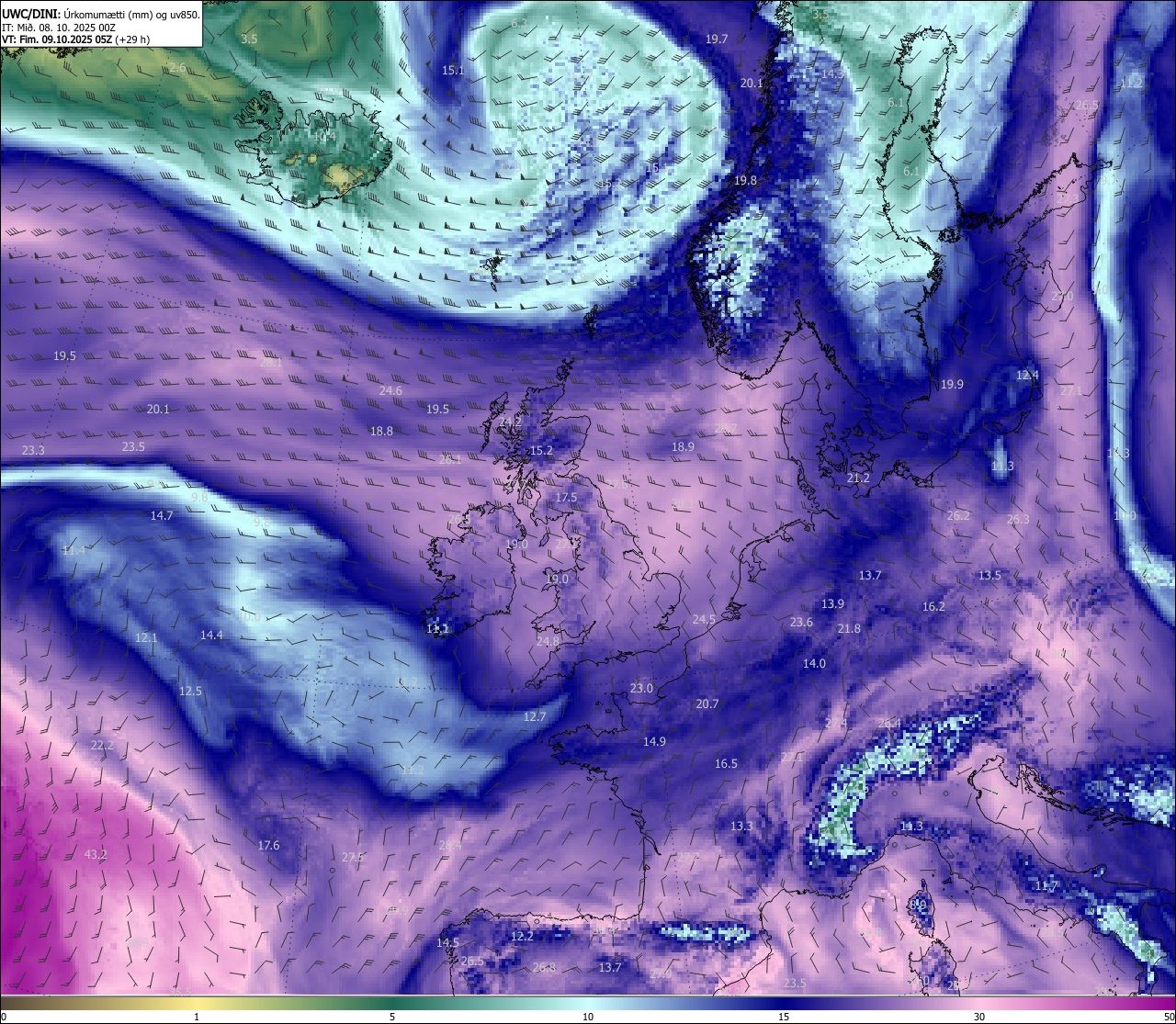Viewport: 1176px width, 1024px height.
Task: Select the map value '23.0'
Action: (x=641, y=688)
